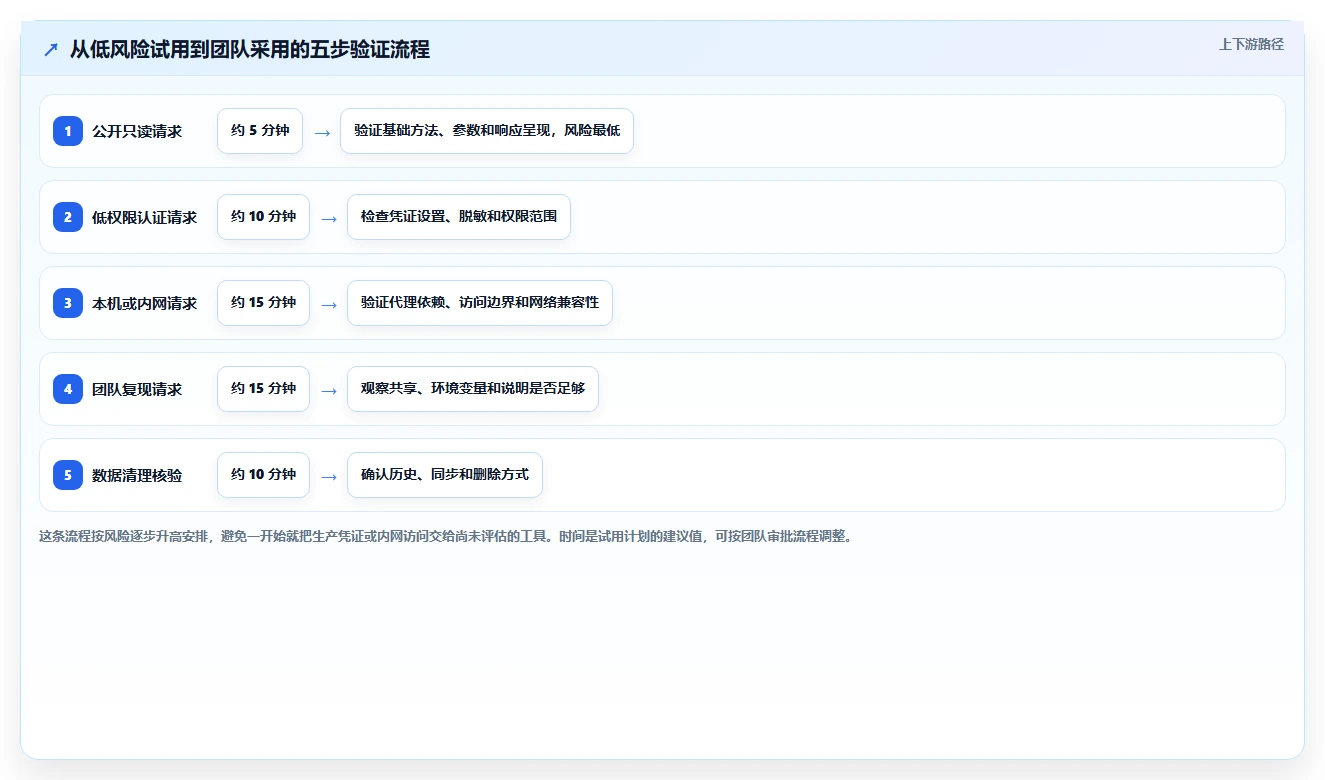
Task: Click the '公开只读请求' step title
Action: click(137, 131)
